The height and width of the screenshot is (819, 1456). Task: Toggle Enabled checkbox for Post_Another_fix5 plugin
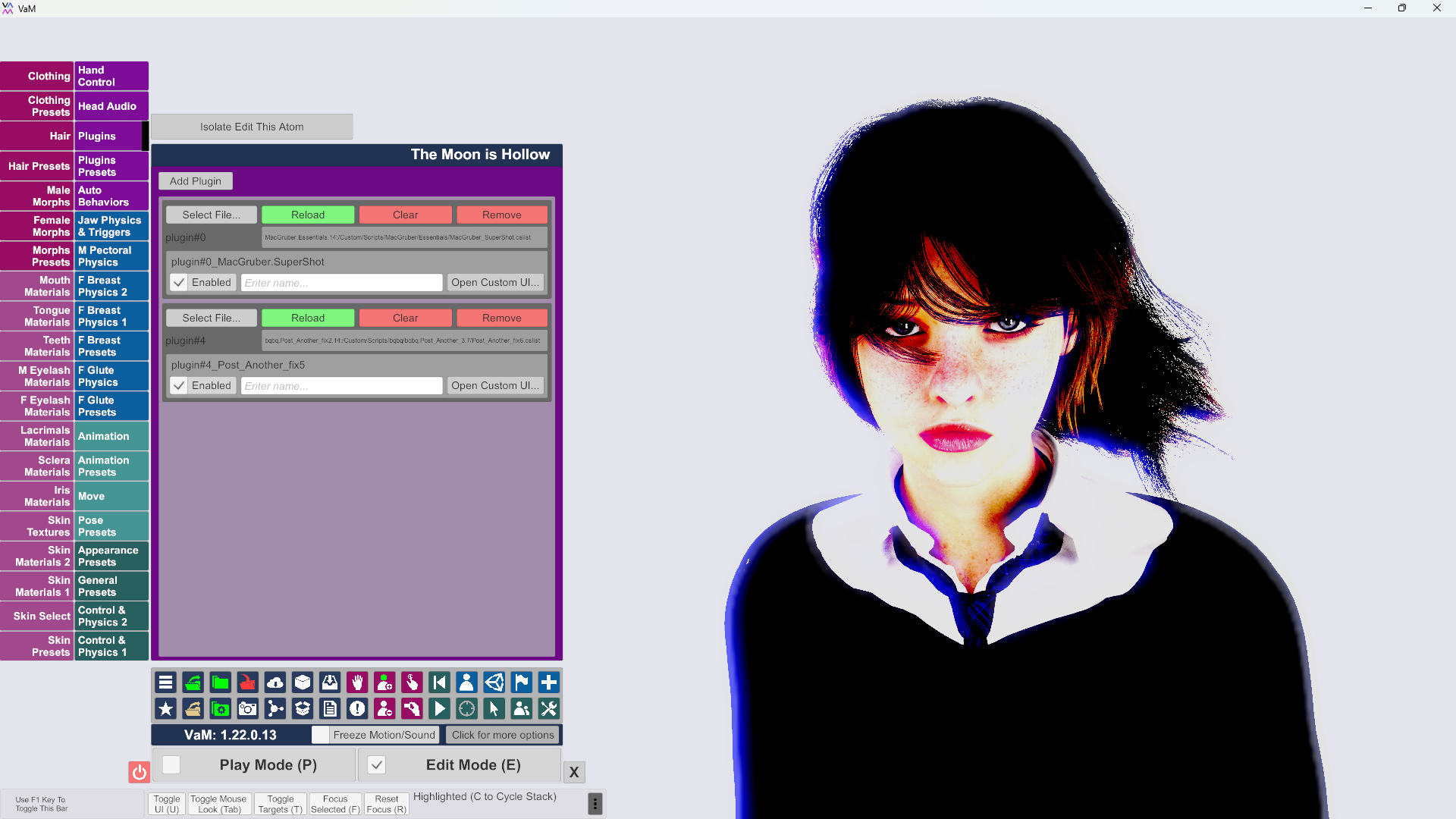coord(179,386)
